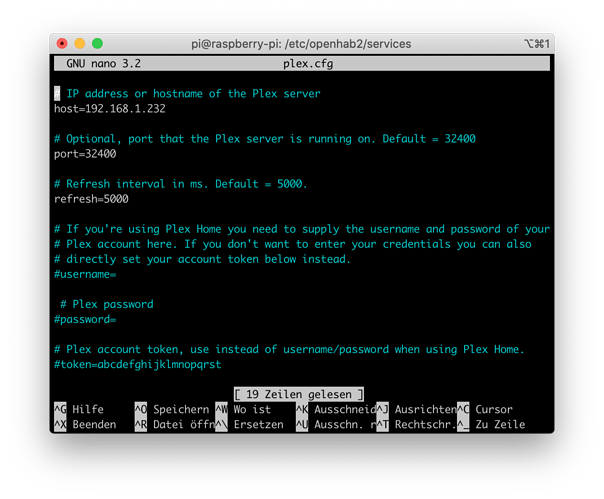Screen dimensions: 604x499
Task: Click the ^C Cursor shortcut
Action: click(x=485, y=409)
